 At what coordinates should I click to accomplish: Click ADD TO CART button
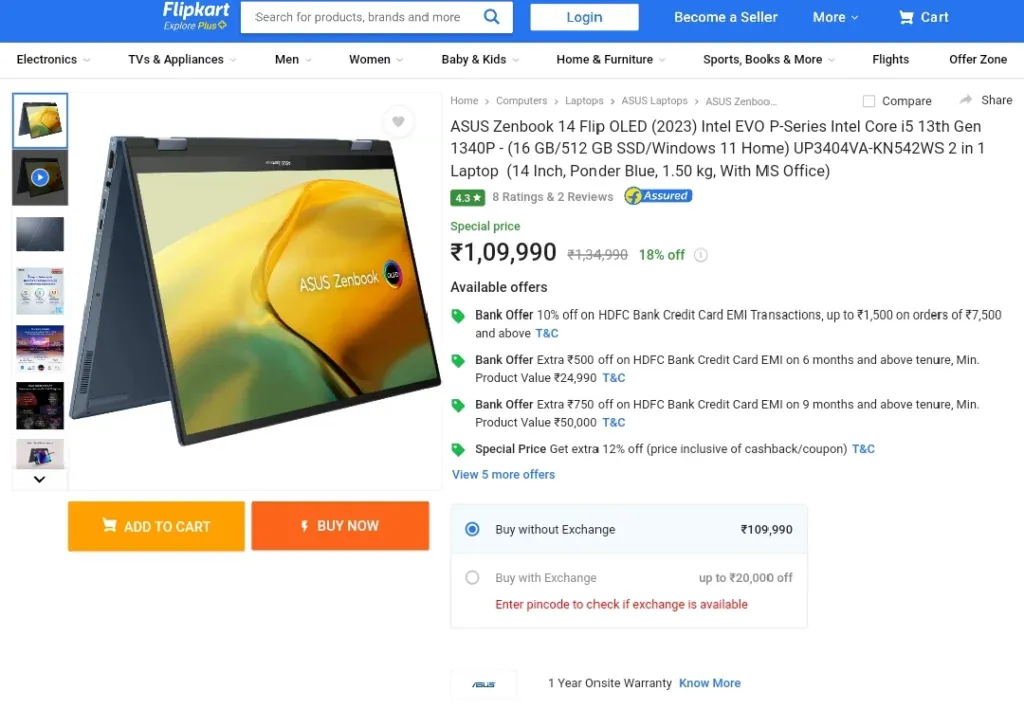[x=156, y=526]
